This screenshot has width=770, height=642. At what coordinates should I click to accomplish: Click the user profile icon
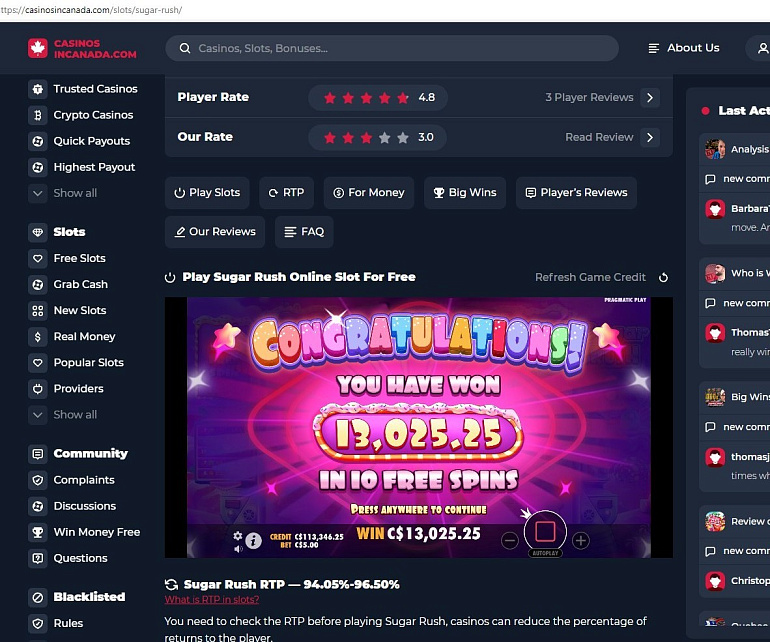click(762, 48)
